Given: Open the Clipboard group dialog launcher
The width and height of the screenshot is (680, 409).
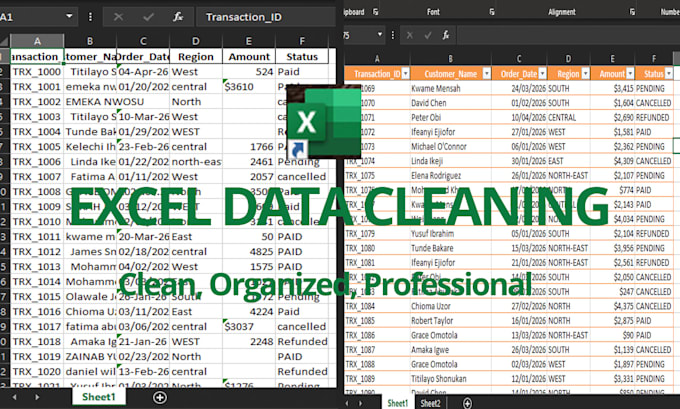Looking at the screenshot, I should pos(376,12).
